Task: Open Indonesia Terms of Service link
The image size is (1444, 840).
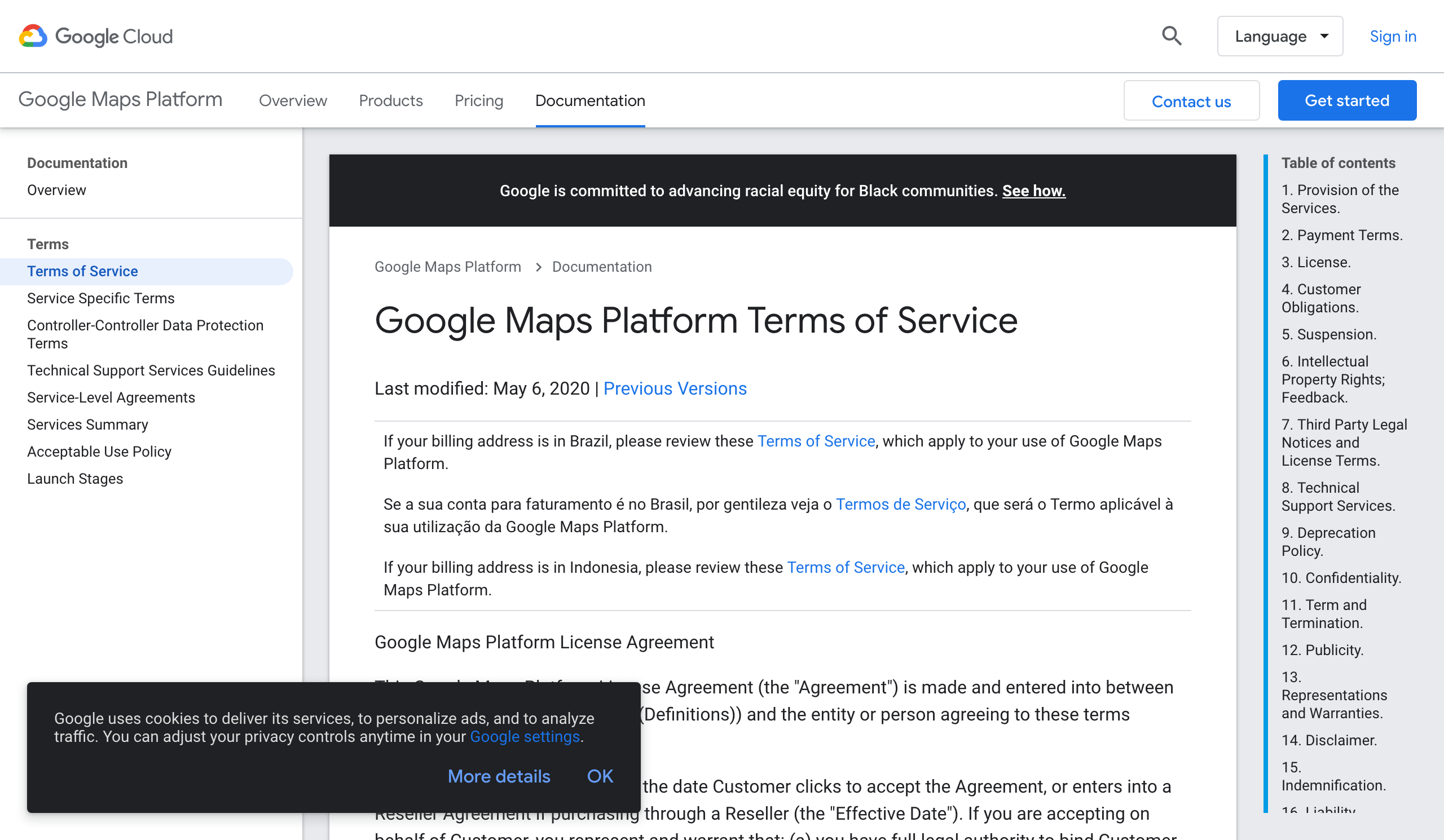Action: click(x=846, y=568)
